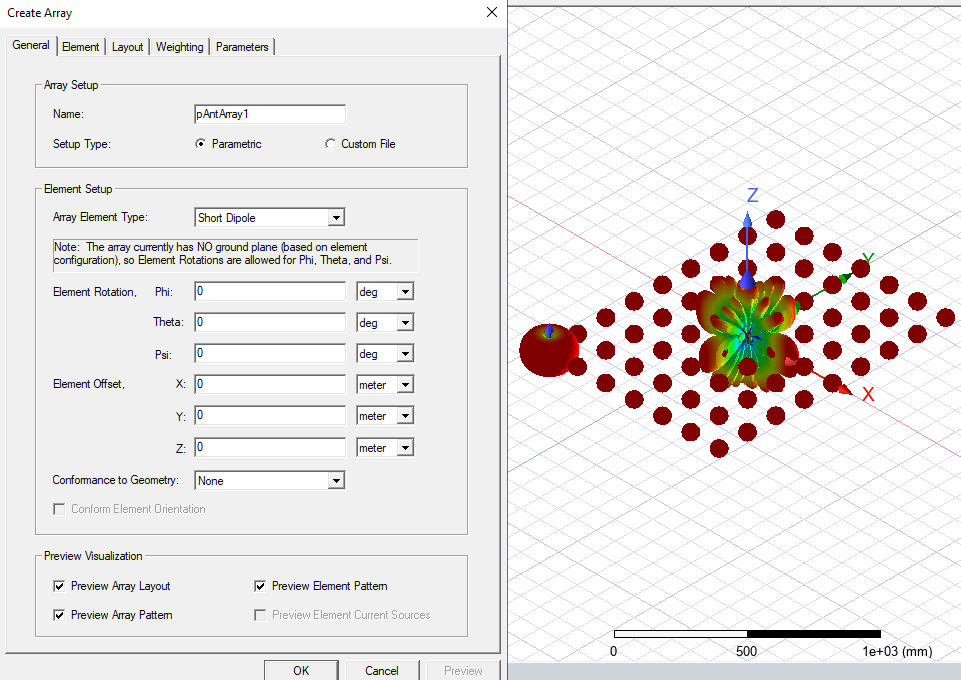Disable Preview Array Pattern

tap(59, 615)
